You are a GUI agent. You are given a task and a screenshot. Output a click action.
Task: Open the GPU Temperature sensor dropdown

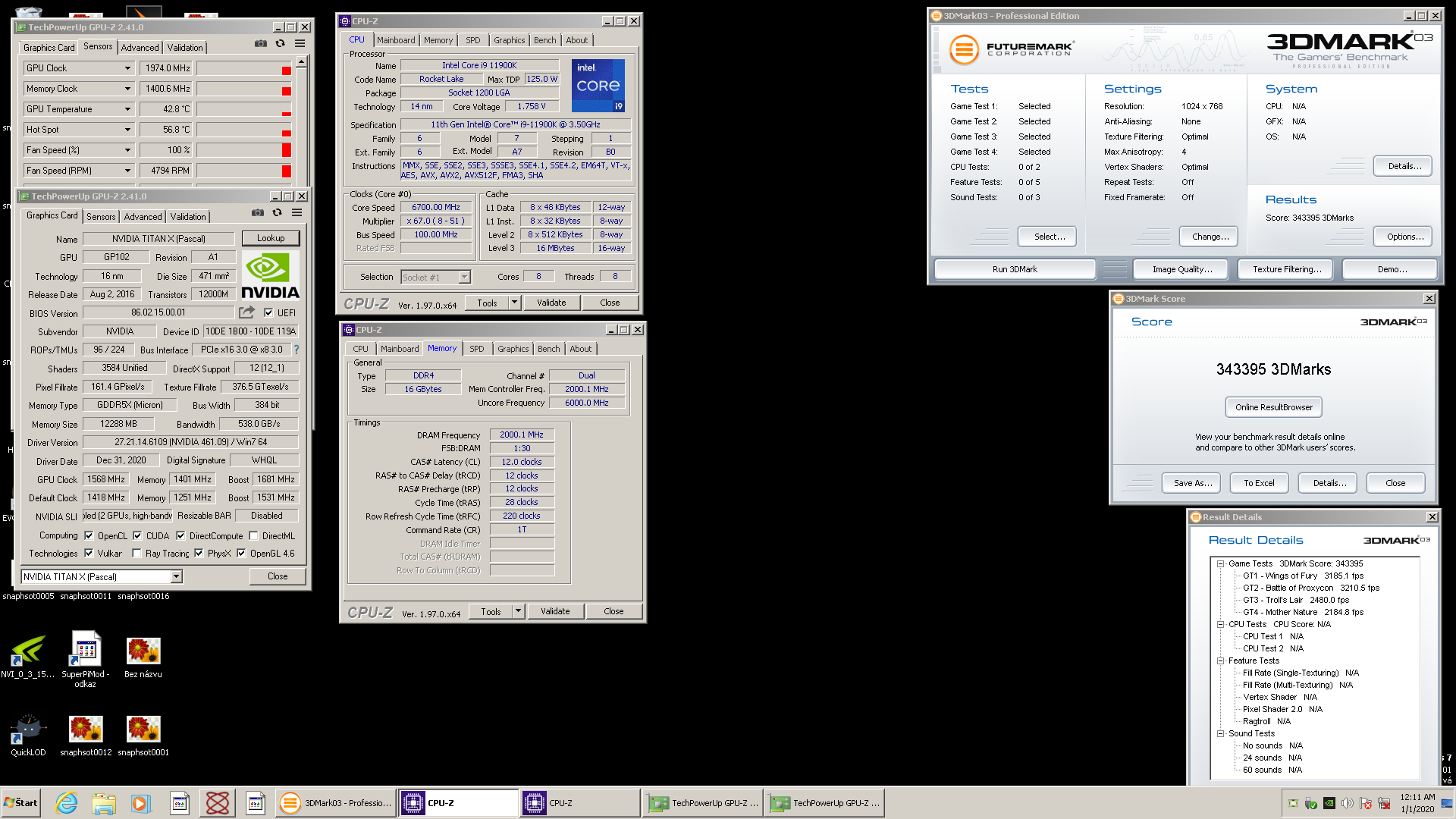tap(127, 109)
